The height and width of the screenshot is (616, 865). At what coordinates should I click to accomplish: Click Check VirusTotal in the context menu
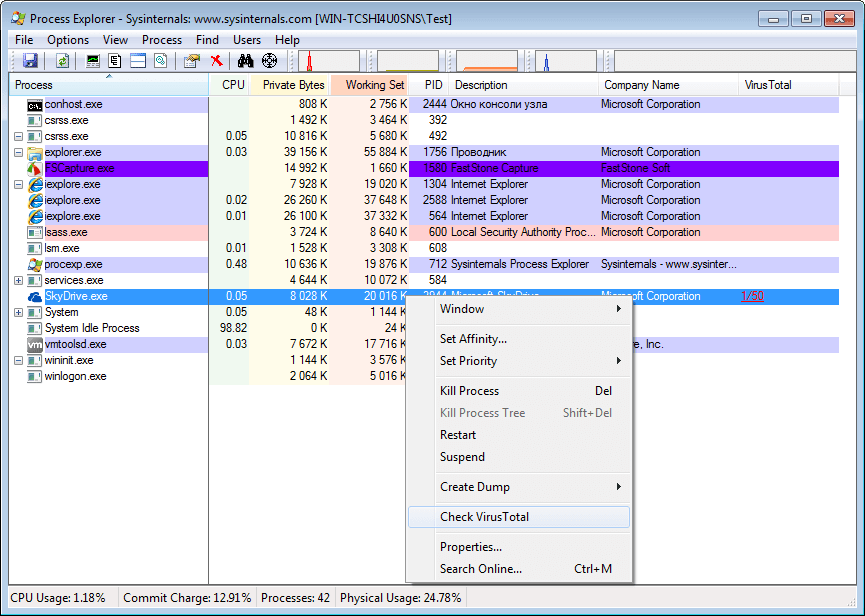[519, 517]
